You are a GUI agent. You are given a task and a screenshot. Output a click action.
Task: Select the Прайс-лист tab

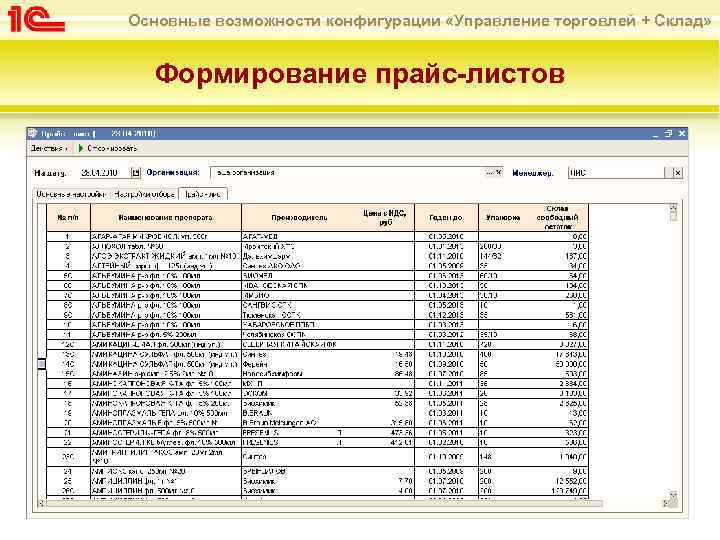point(203,194)
